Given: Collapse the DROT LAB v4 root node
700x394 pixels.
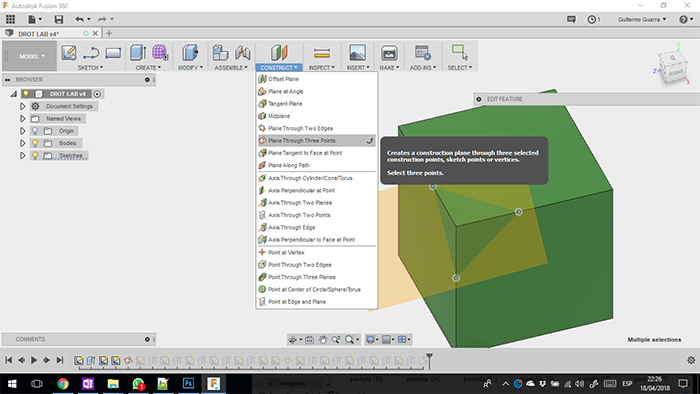Looking at the screenshot, I should coord(14,94).
